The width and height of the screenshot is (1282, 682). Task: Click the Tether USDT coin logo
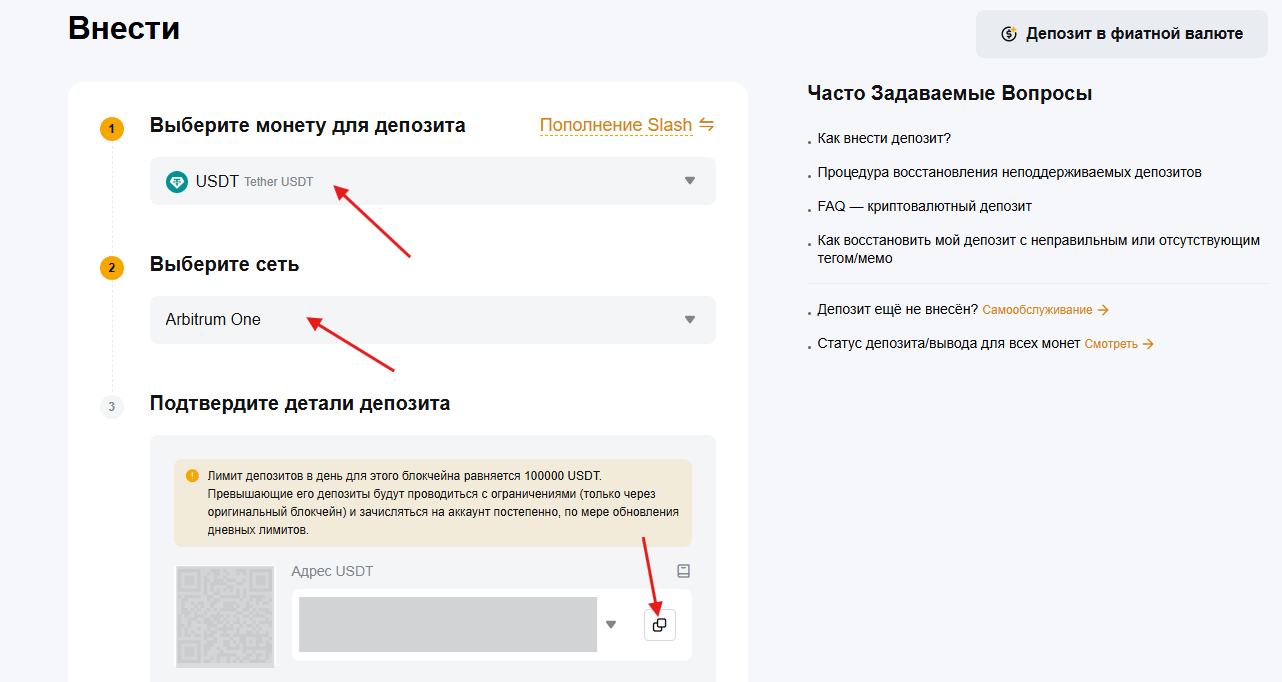click(177, 182)
